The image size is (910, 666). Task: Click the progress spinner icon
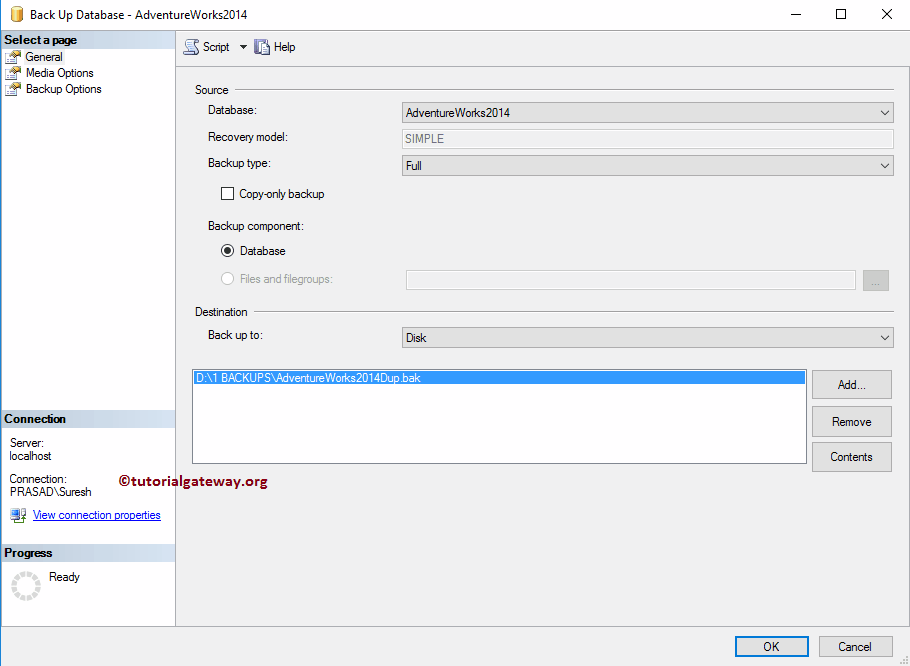coord(26,586)
